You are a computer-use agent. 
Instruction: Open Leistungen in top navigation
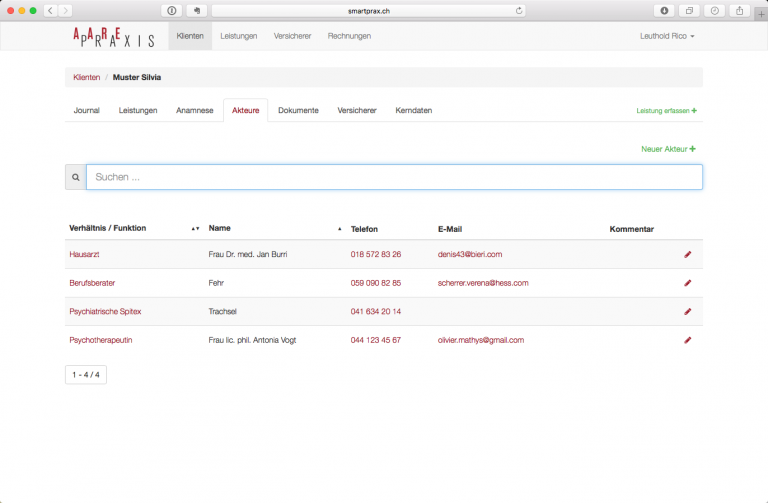coord(239,36)
